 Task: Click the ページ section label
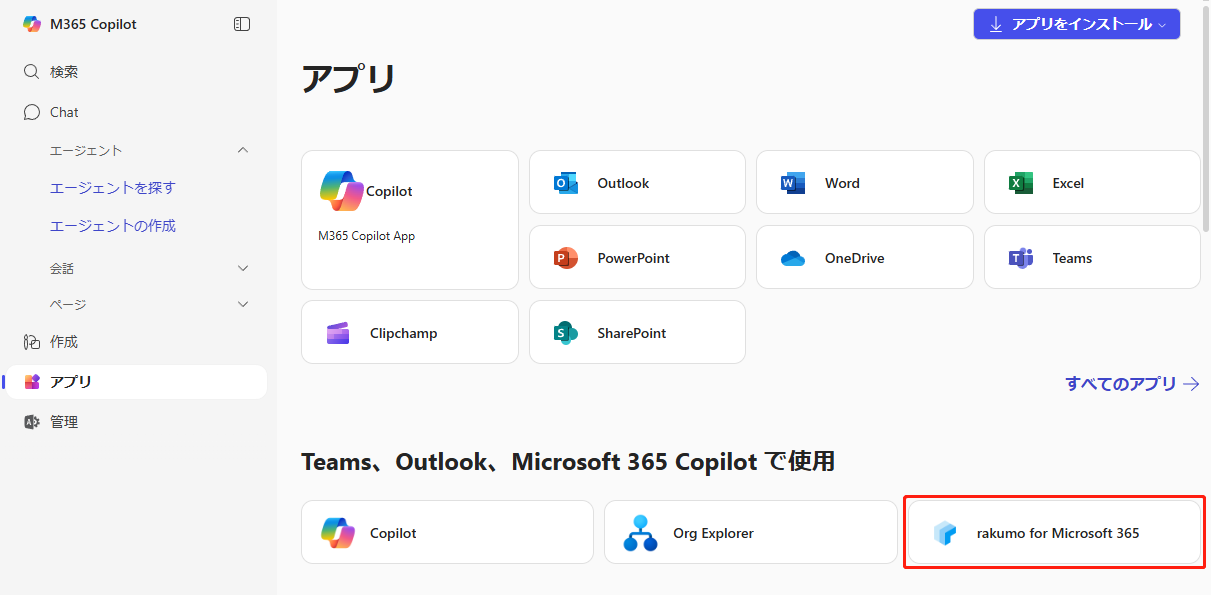[68, 304]
